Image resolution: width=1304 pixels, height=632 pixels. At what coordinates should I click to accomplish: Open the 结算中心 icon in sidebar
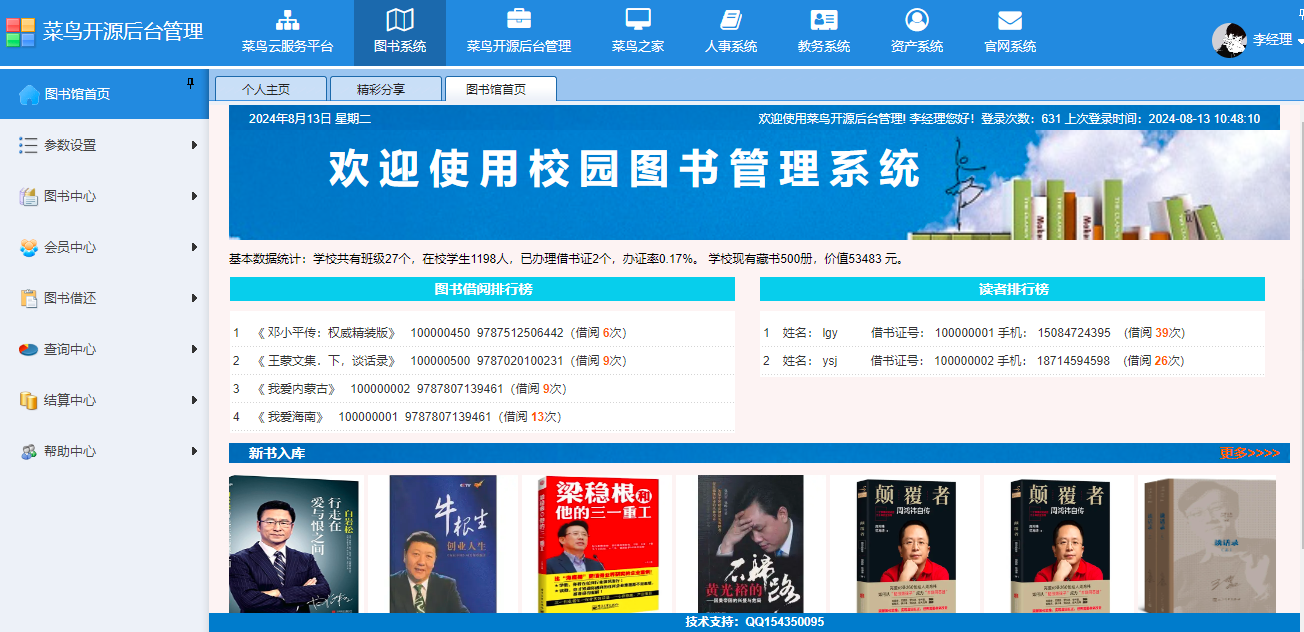pos(27,401)
